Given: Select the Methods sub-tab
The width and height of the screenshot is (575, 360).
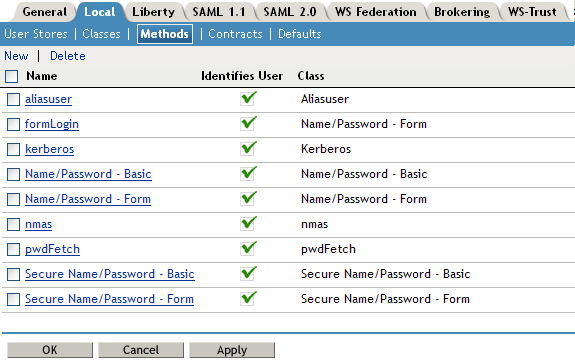Looking at the screenshot, I should point(165,34).
